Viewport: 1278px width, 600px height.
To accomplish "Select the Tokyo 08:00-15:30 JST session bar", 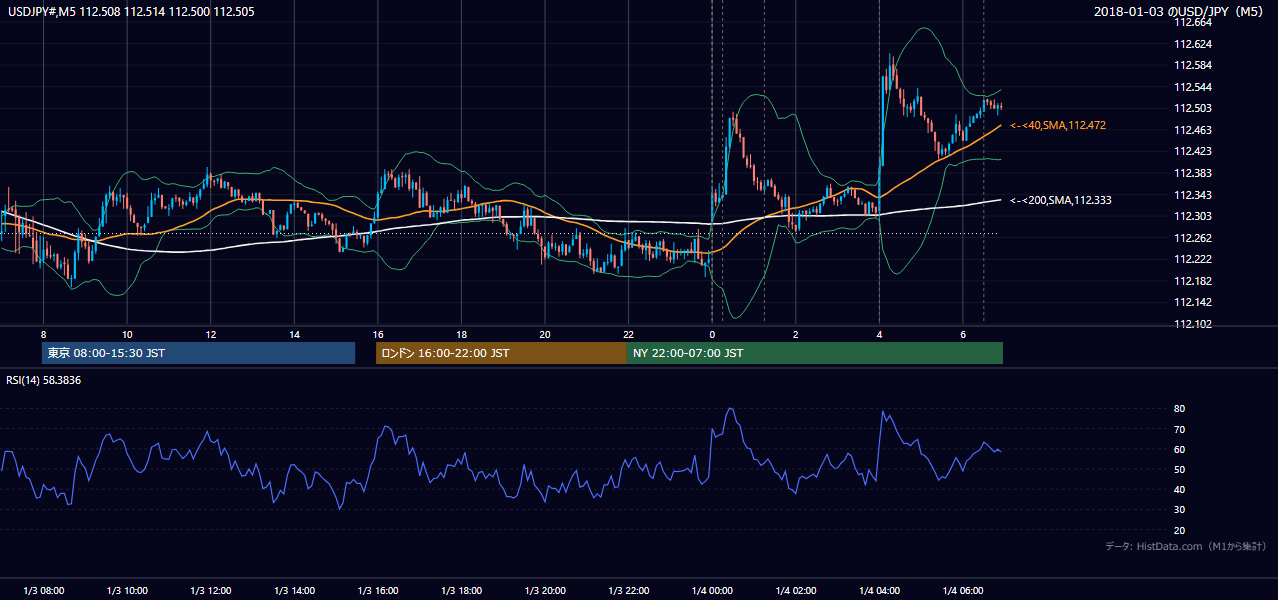I will 198,353.
